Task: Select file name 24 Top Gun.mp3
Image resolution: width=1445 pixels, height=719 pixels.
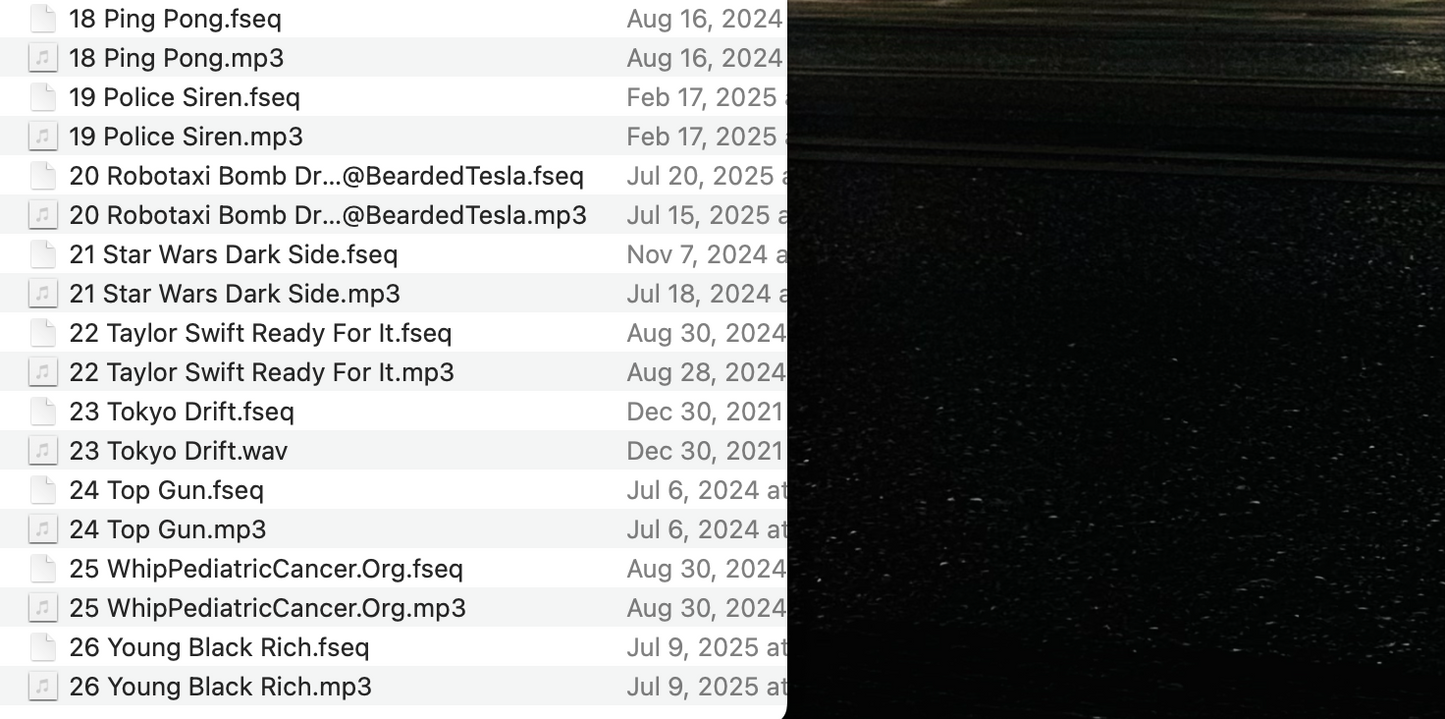Action: point(168,529)
